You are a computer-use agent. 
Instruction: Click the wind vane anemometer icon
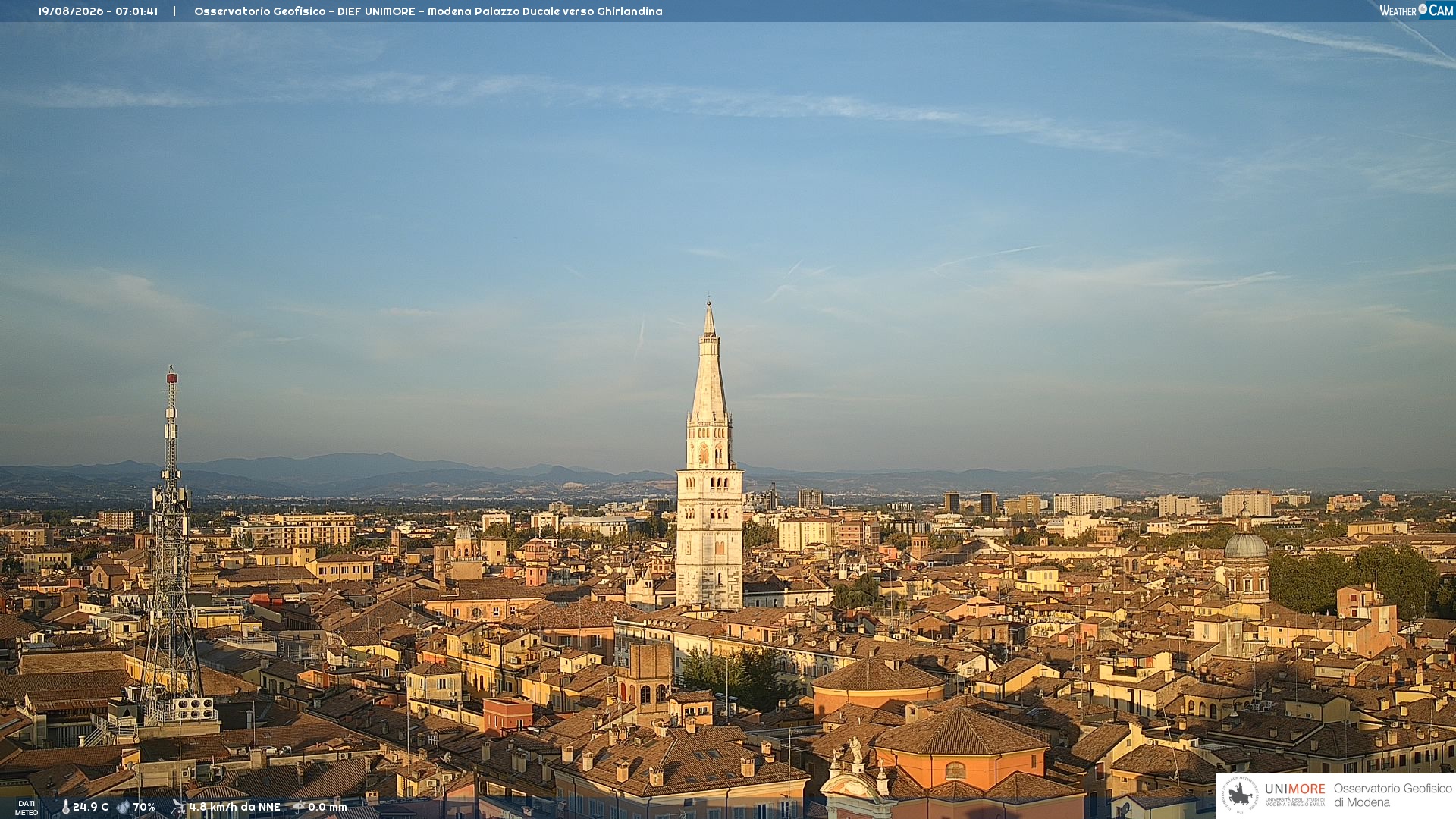pos(178,807)
